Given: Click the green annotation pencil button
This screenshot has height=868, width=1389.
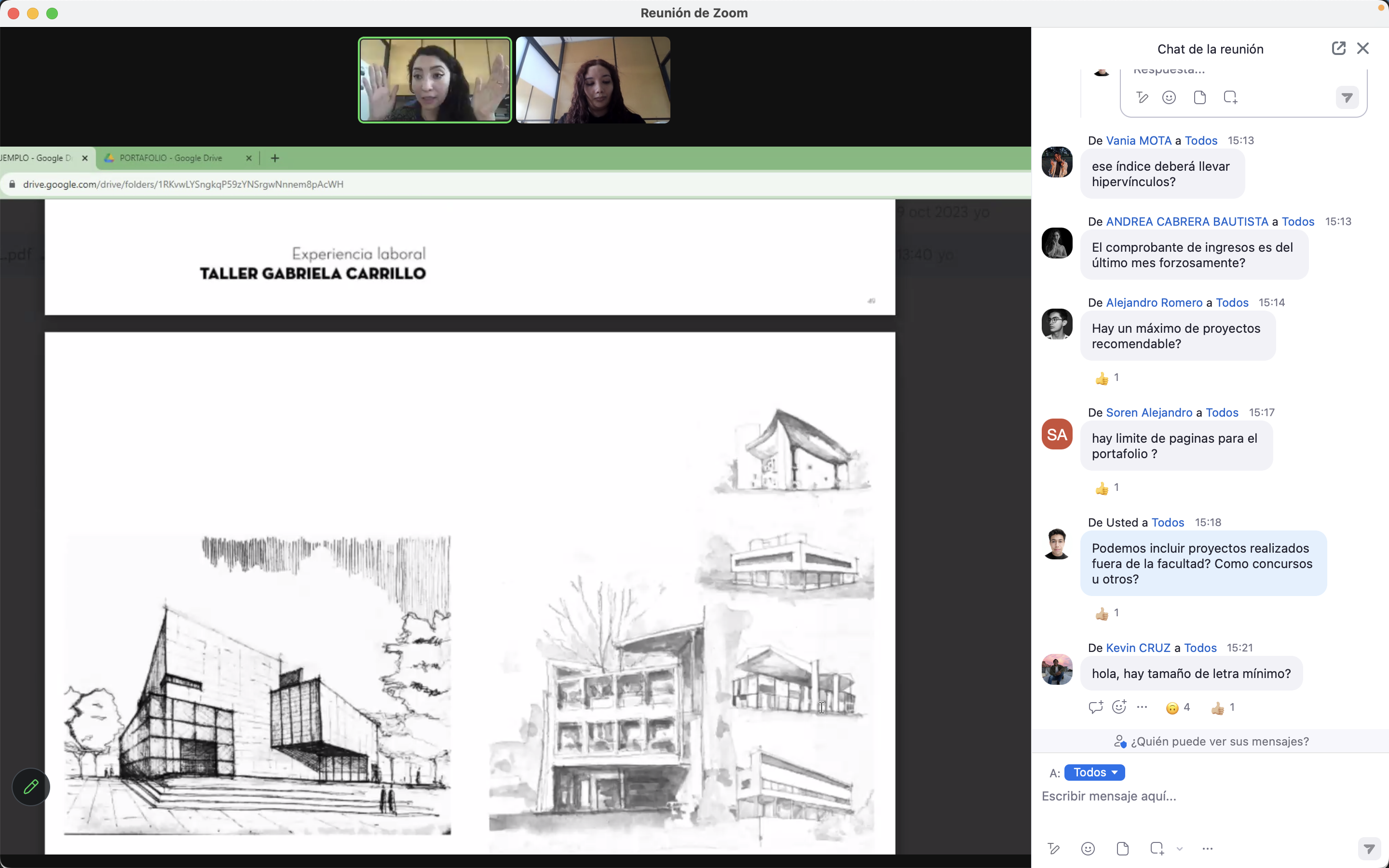Looking at the screenshot, I should (31, 787).
